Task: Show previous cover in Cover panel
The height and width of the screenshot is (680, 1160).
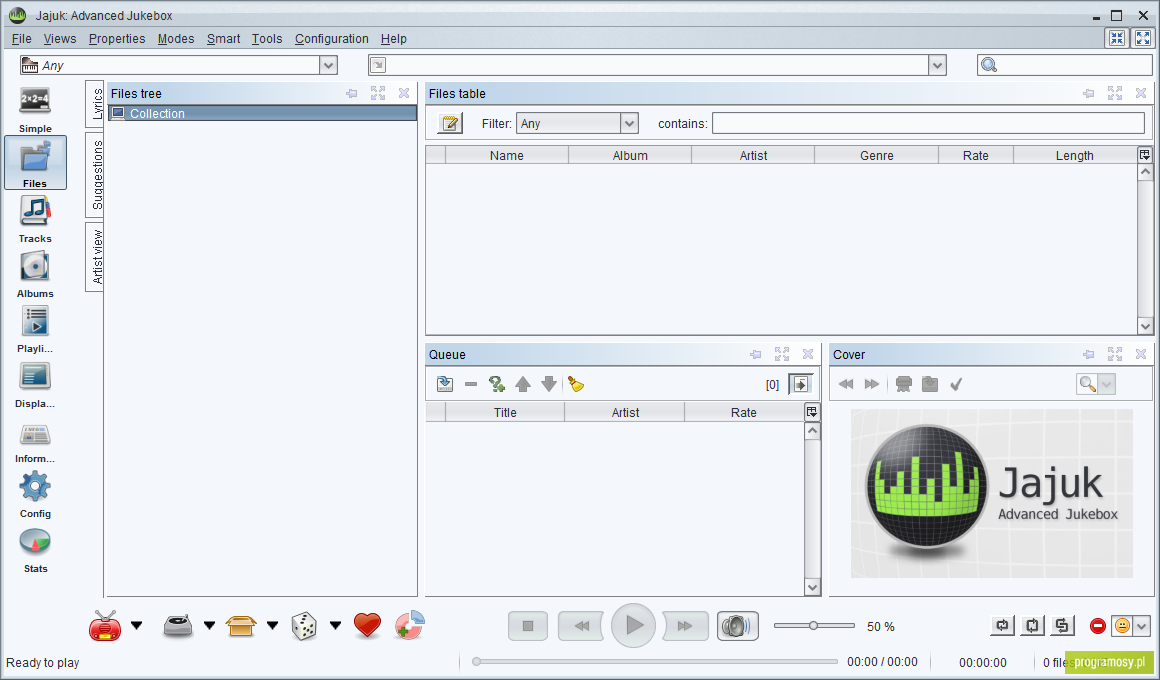Action: [846, 384]
